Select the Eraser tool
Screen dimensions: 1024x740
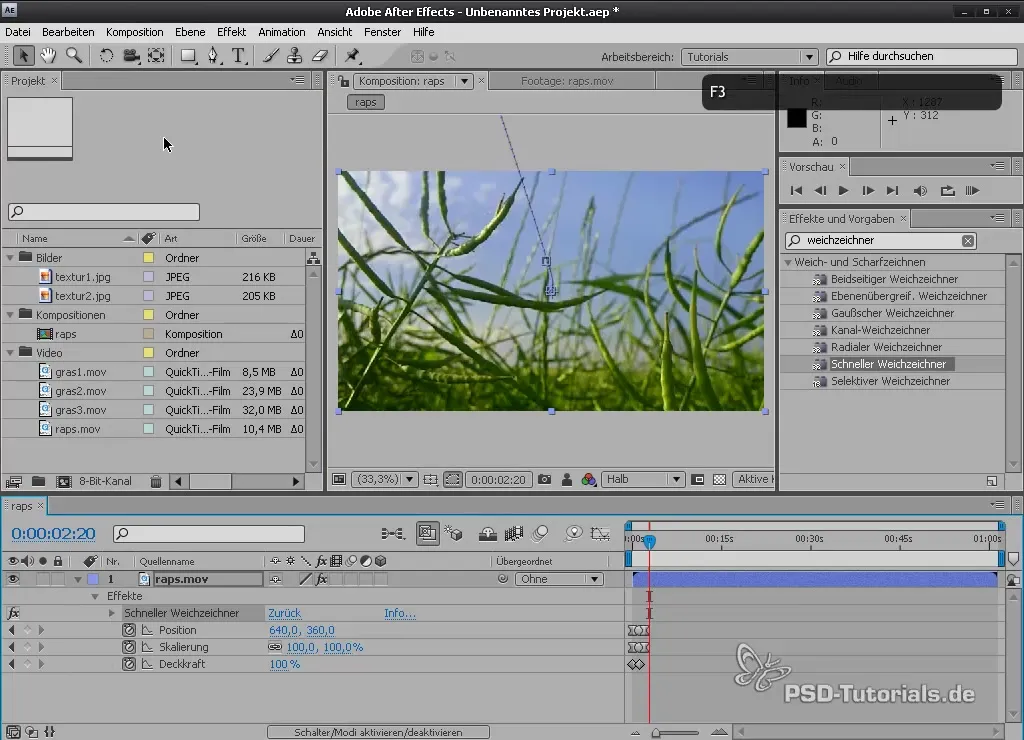point(319,56)
